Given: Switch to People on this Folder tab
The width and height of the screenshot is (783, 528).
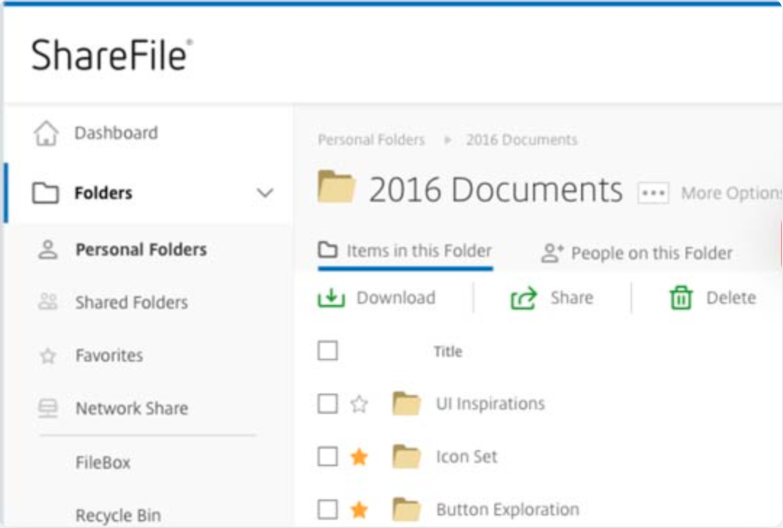Looking at the screenshot, I should 637,253.
